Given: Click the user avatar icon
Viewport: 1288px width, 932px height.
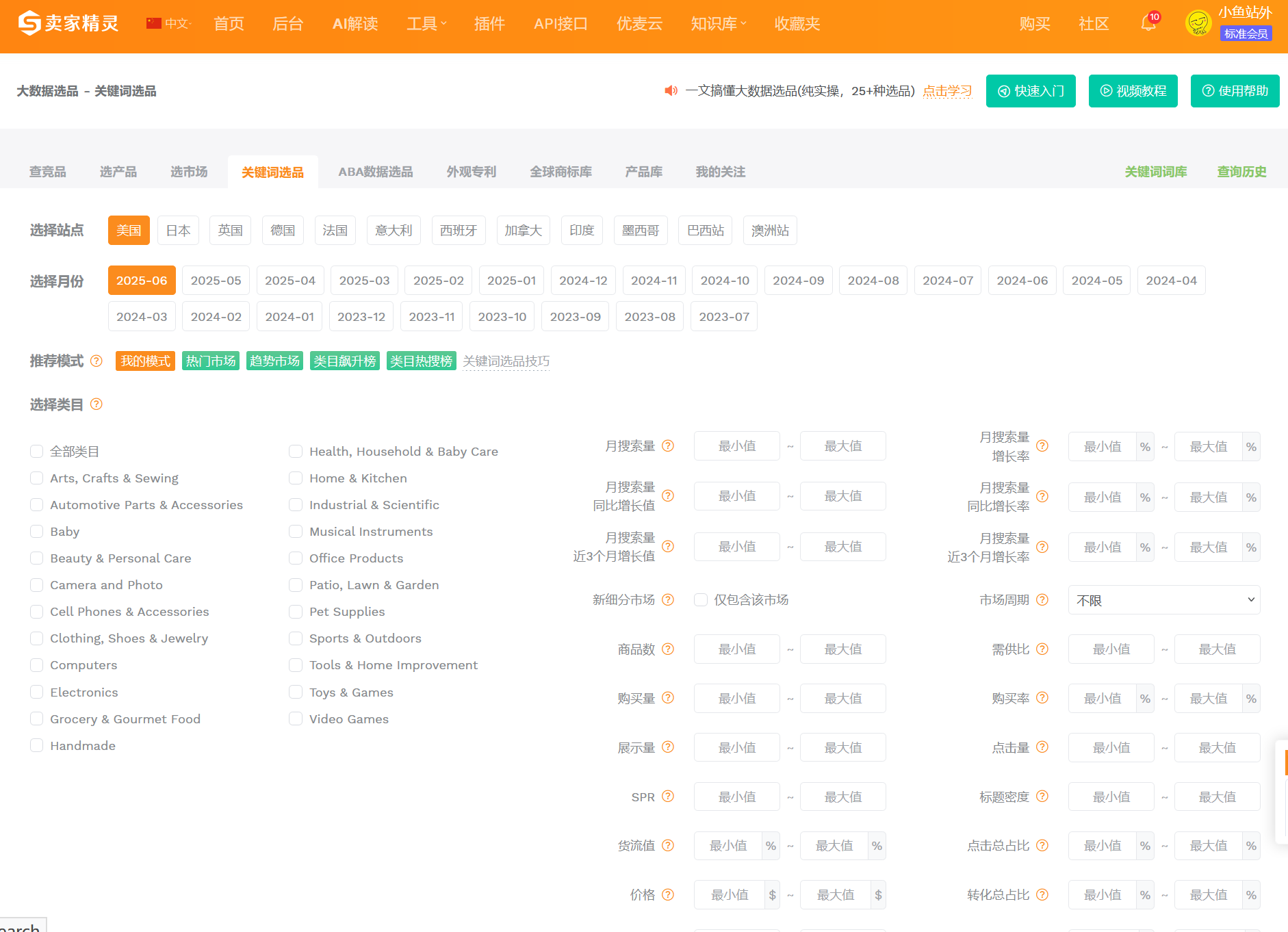Looking at the screenshot, I should click(x=1198, y=24).
